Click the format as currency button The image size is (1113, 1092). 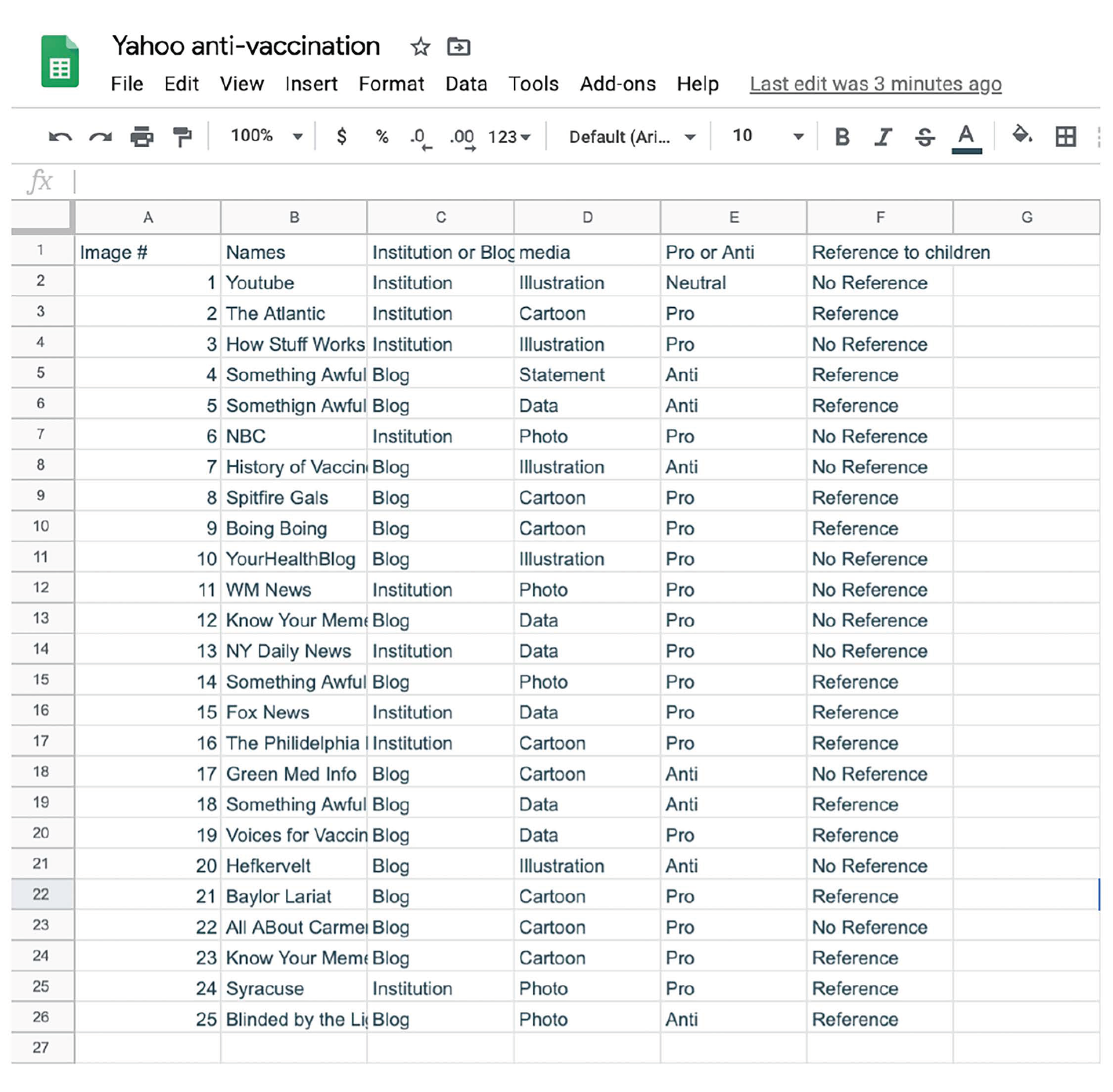click(x=342, y=137)
